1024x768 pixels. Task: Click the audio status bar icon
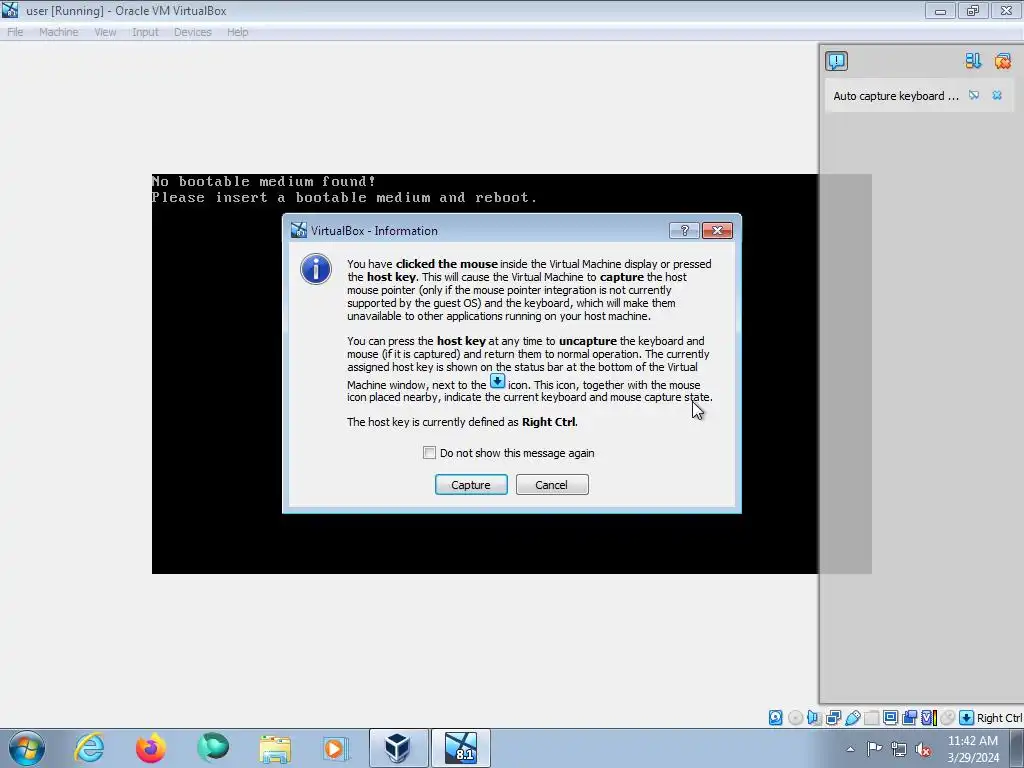(x=814, y=718)
